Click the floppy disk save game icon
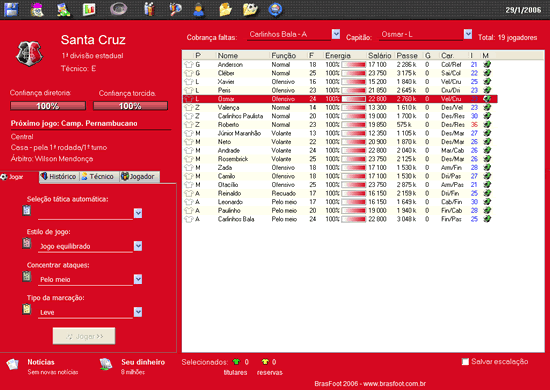Screen dimensions: 550x390 coord(11,9)
